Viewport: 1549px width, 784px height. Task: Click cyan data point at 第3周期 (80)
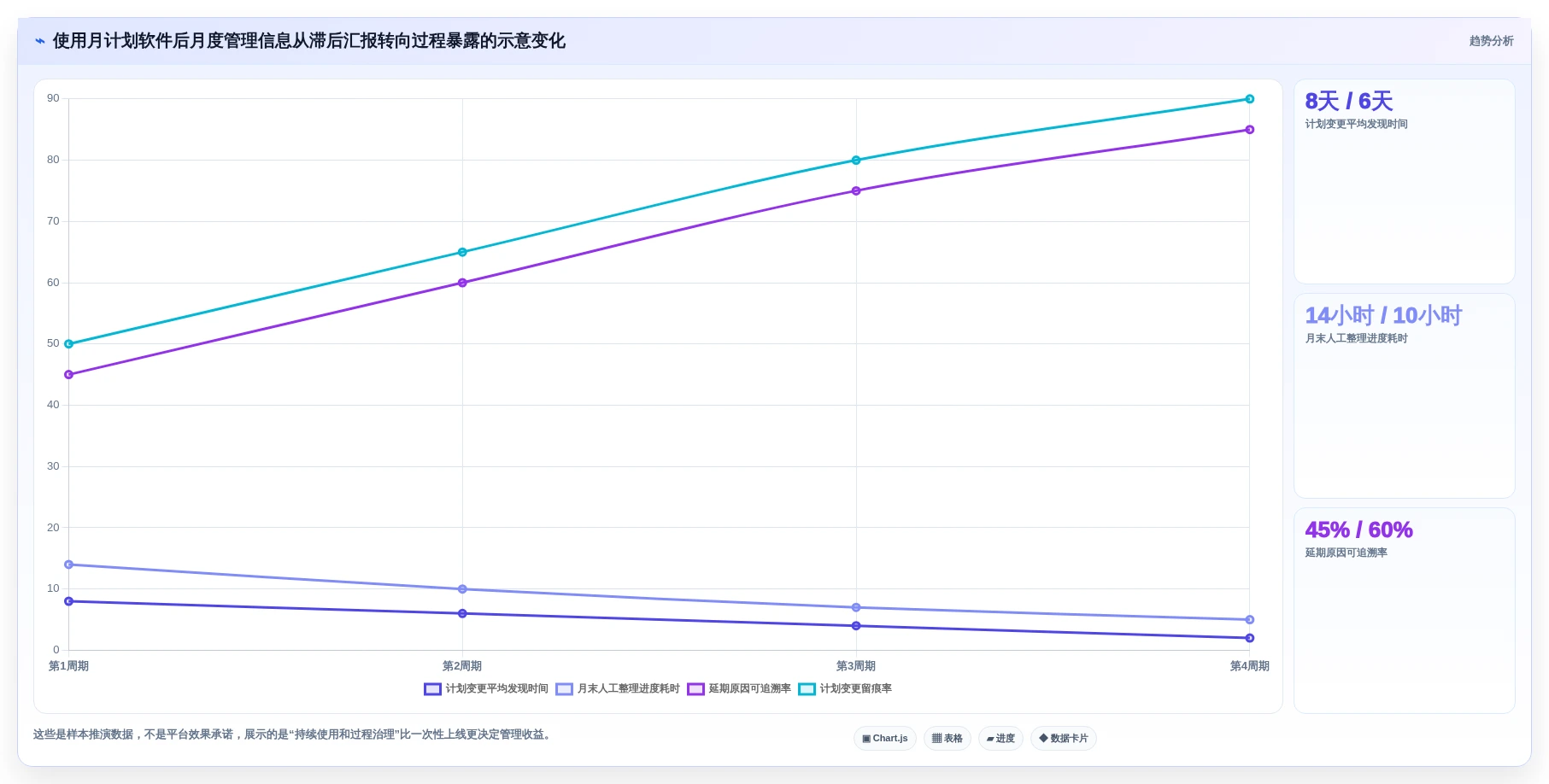856,161
